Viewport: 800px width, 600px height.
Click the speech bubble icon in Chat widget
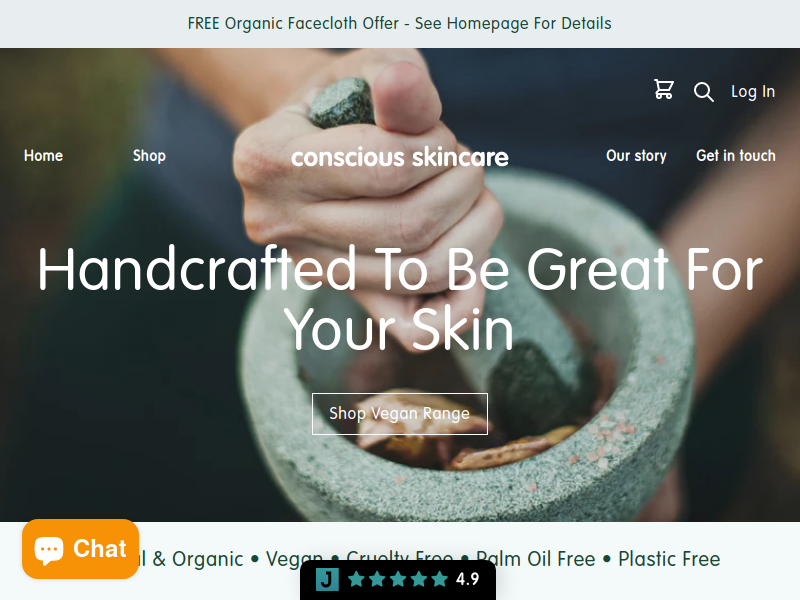(49, 550)
